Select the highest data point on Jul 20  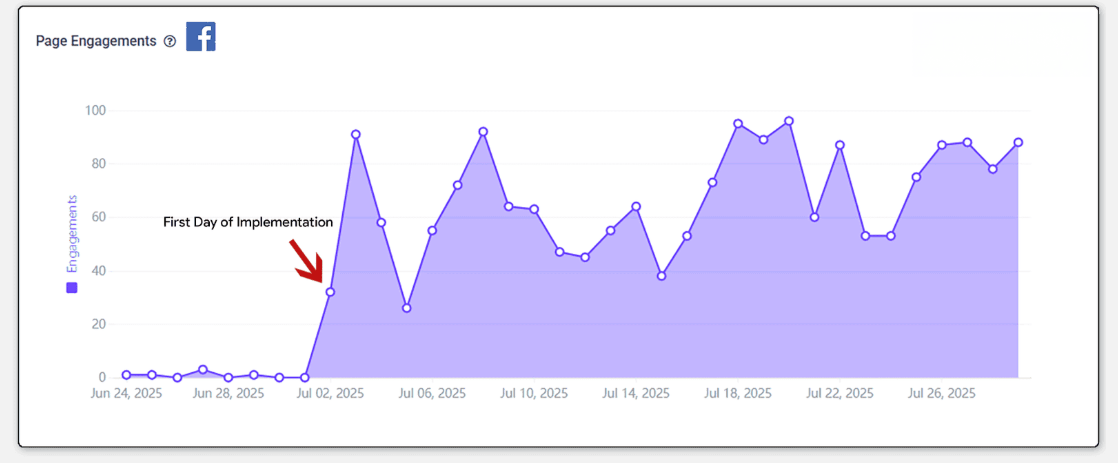789,121
